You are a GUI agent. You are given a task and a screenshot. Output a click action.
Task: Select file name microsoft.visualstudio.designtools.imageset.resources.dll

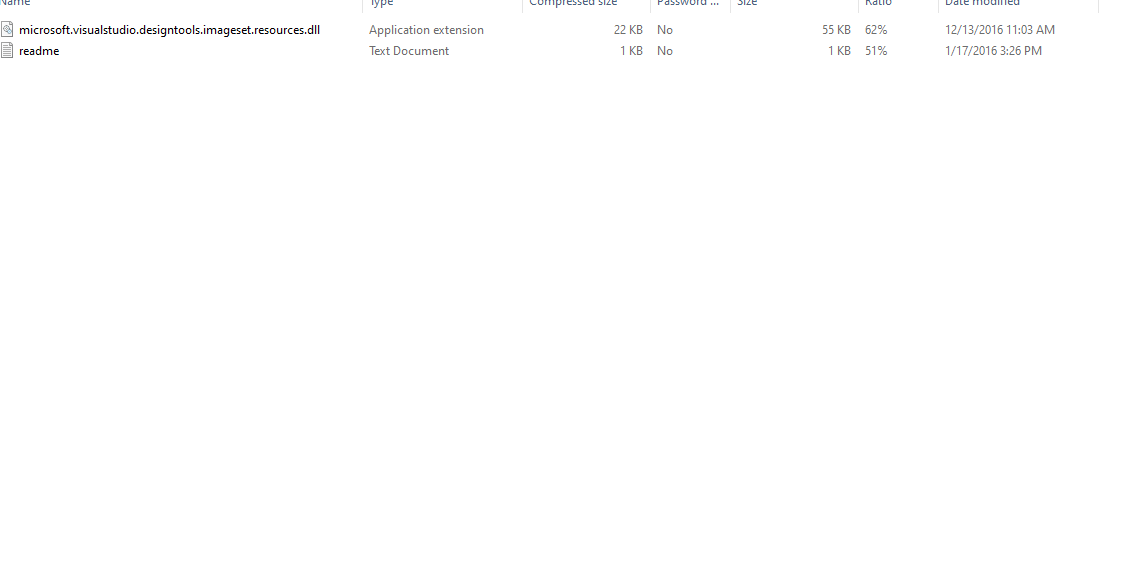(x=170, y=30)
